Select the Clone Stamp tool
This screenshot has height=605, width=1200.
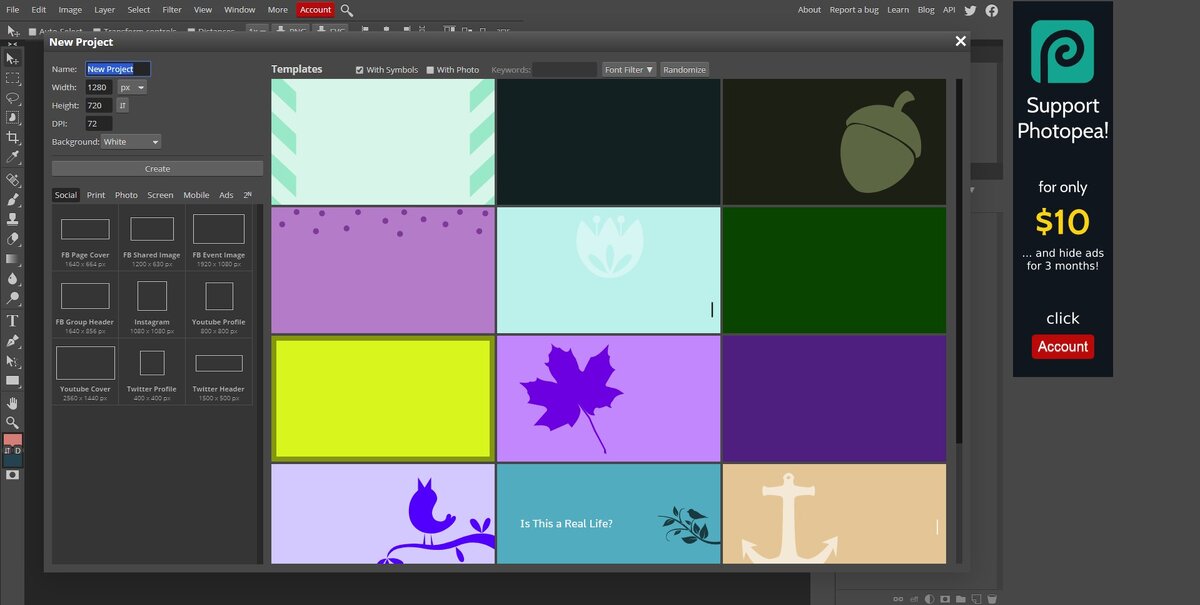click(13, 219)
